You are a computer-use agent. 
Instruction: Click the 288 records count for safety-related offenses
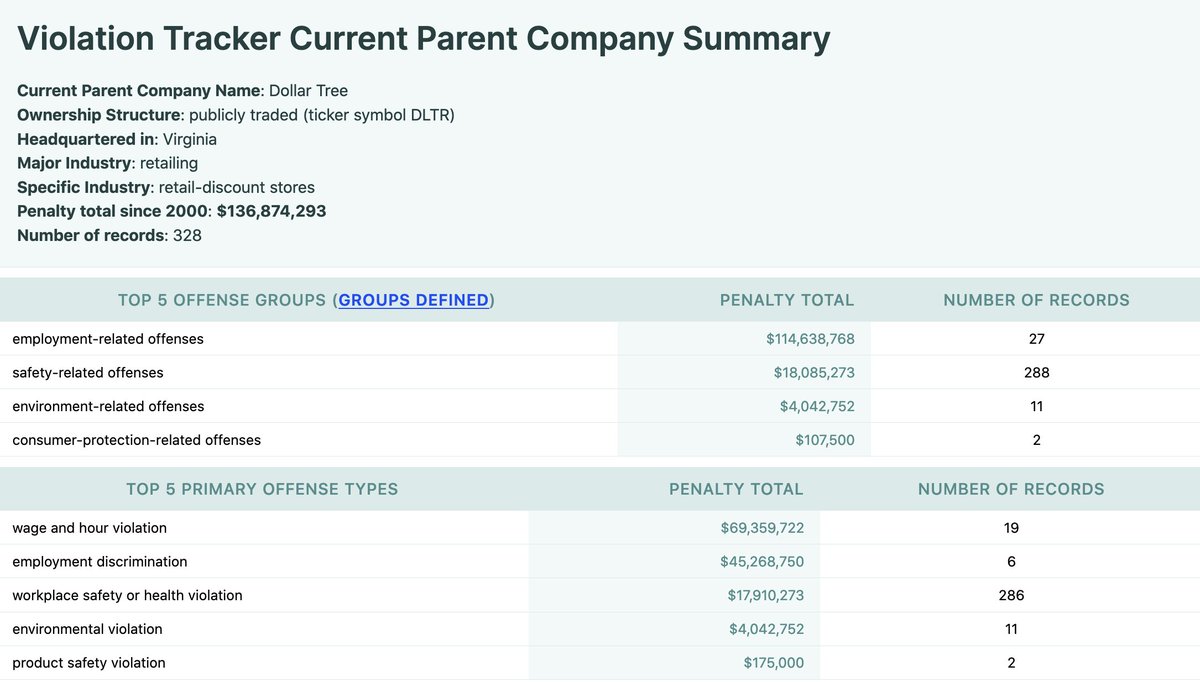pyautogui.click(x=1036, y=373)
